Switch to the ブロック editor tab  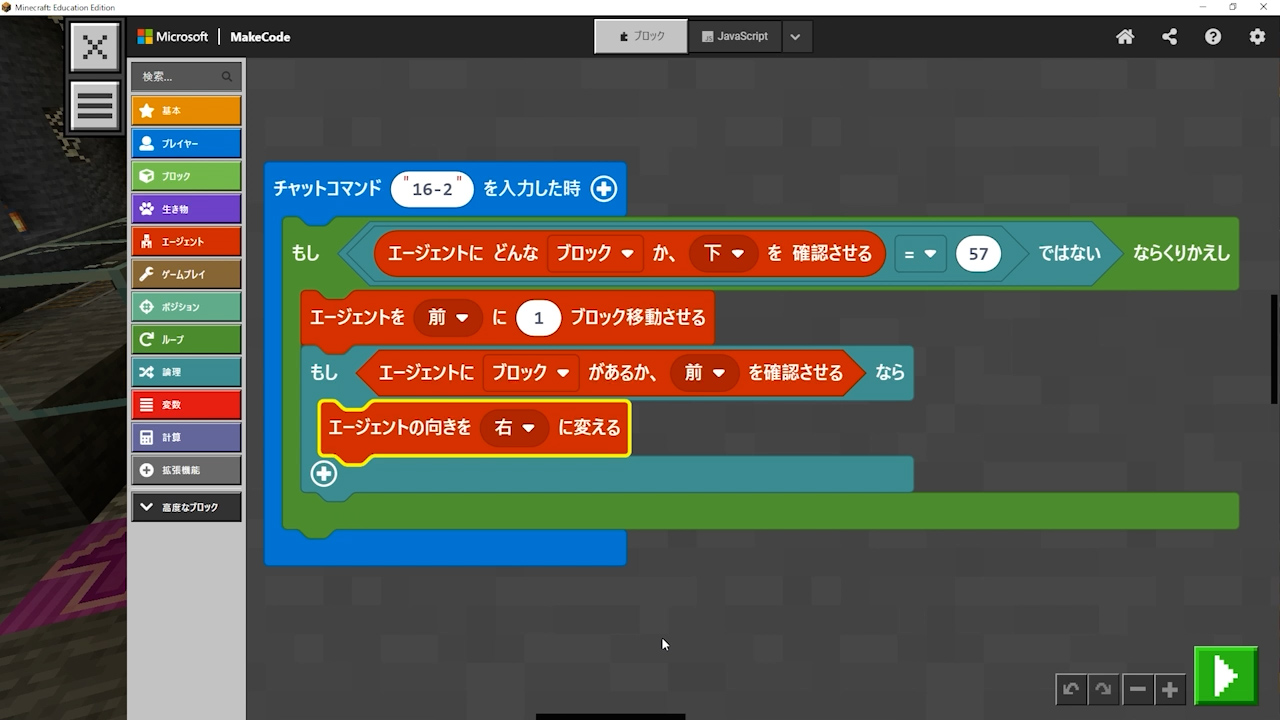[641, 36]
